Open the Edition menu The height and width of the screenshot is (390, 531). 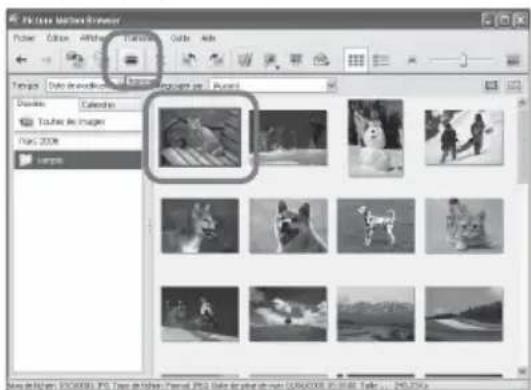point(58,38)
